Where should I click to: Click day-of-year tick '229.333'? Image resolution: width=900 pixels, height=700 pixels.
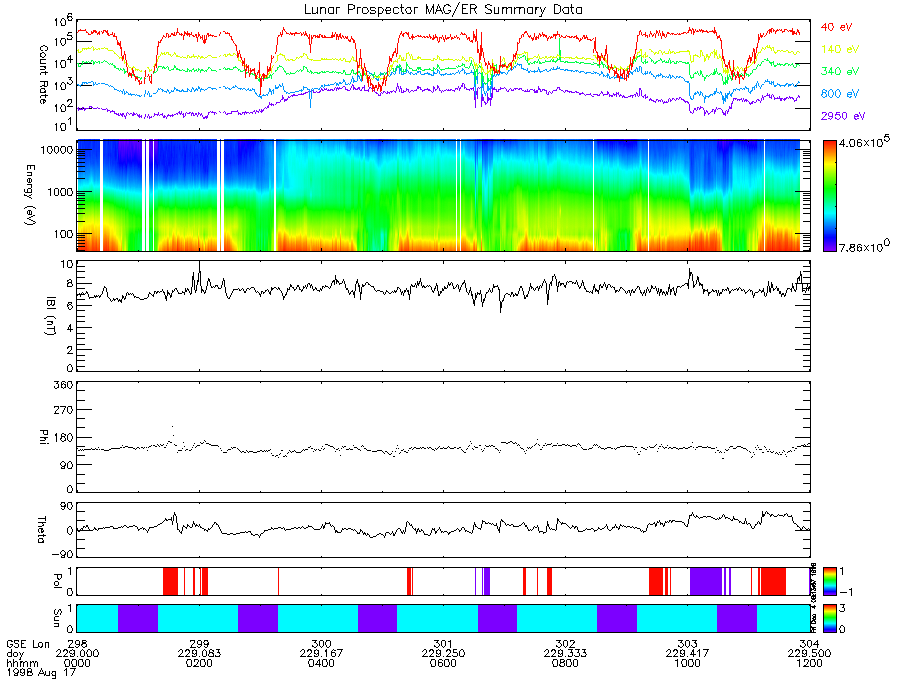pyautogui.click(x=565, y=654)
